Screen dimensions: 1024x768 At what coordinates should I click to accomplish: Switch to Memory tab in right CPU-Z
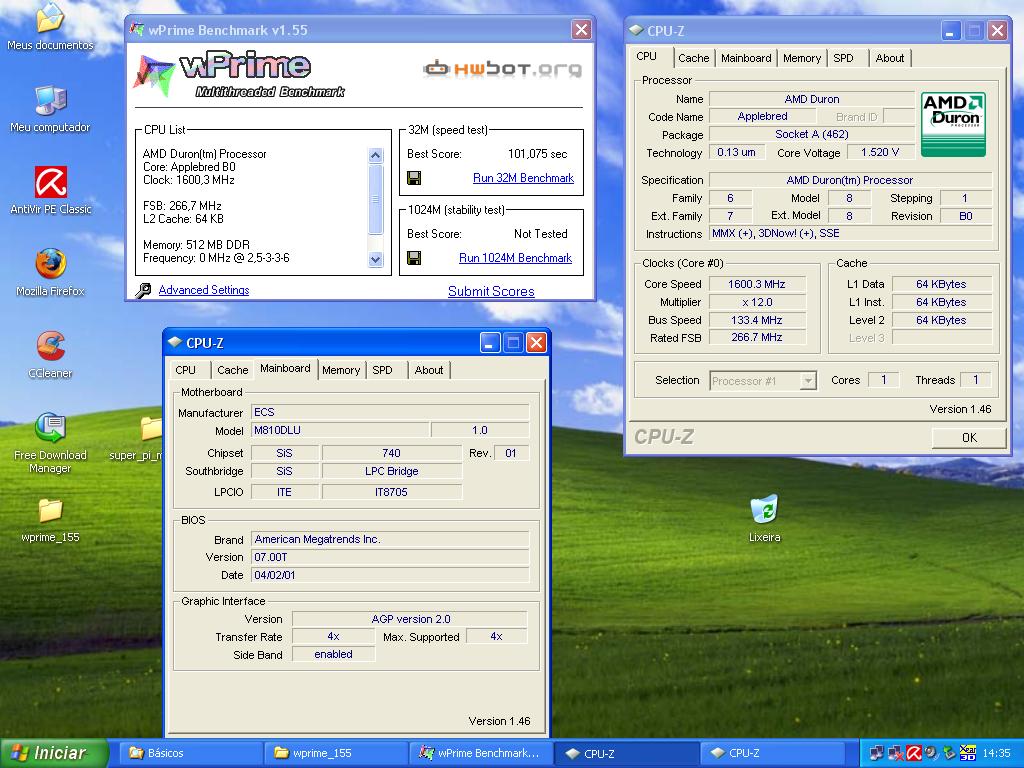click(802, 58)
